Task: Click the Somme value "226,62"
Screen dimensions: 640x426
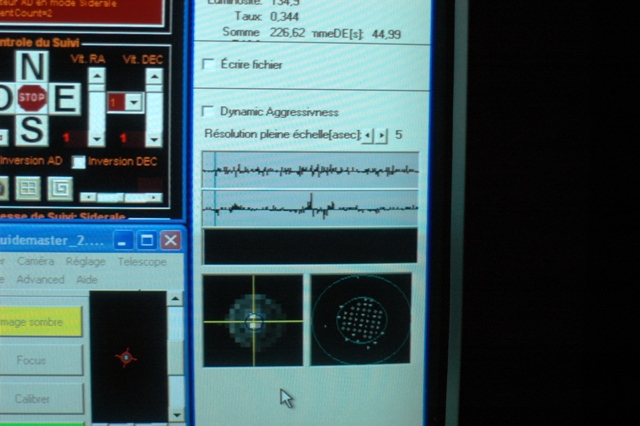Action: (287, 32)
